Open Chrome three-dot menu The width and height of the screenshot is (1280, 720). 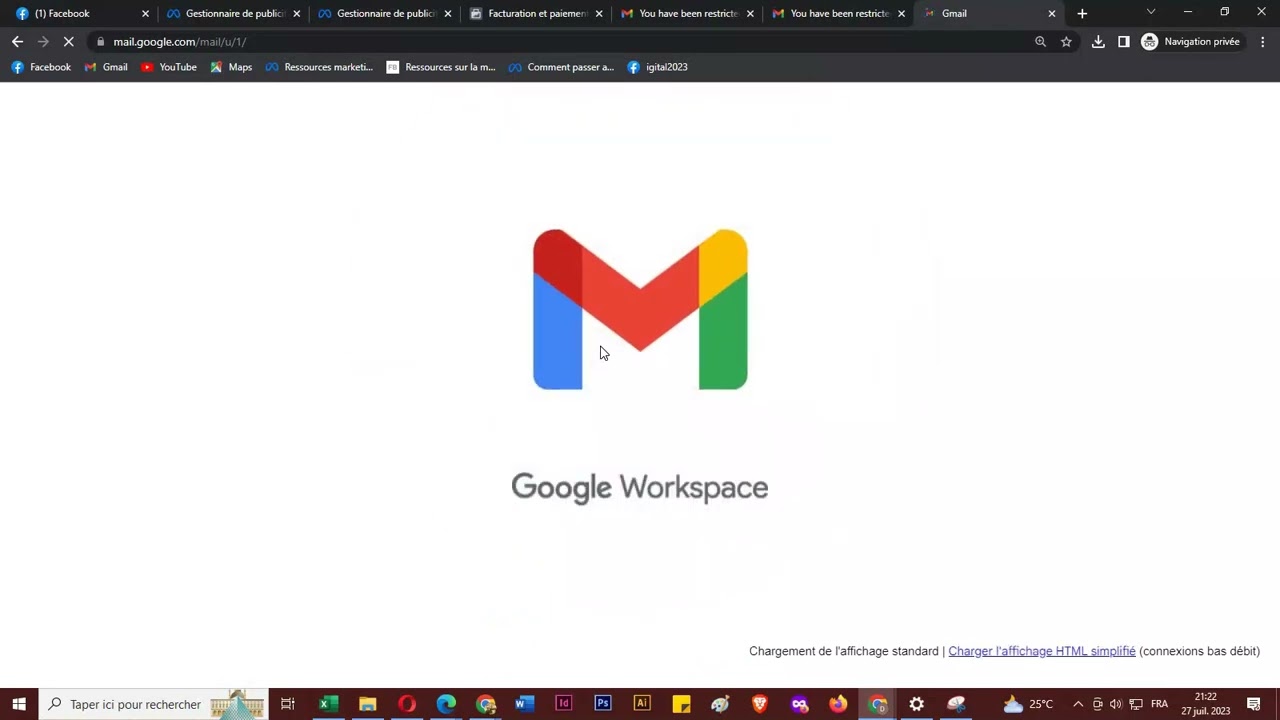1263,42
